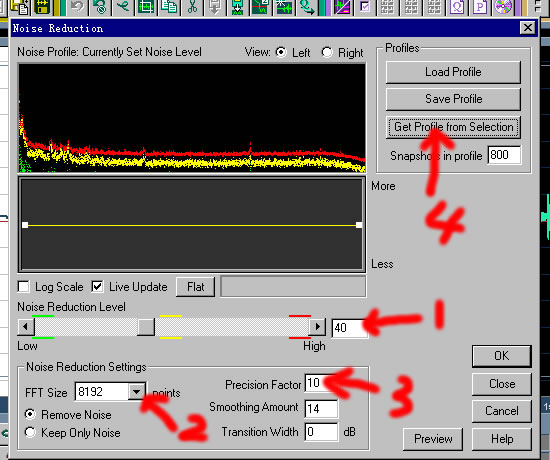
Task: Click Get Profile from Selection button
Action: [x=453, y=127]
